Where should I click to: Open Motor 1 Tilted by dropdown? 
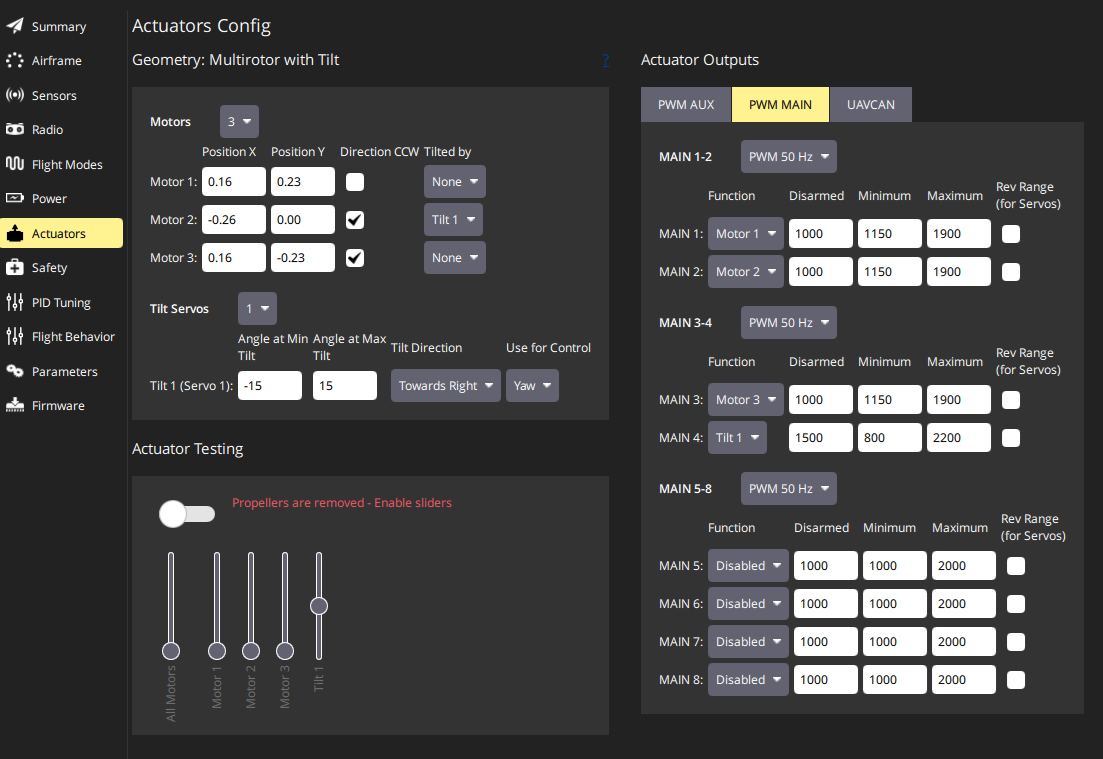[x=454, y=182]
